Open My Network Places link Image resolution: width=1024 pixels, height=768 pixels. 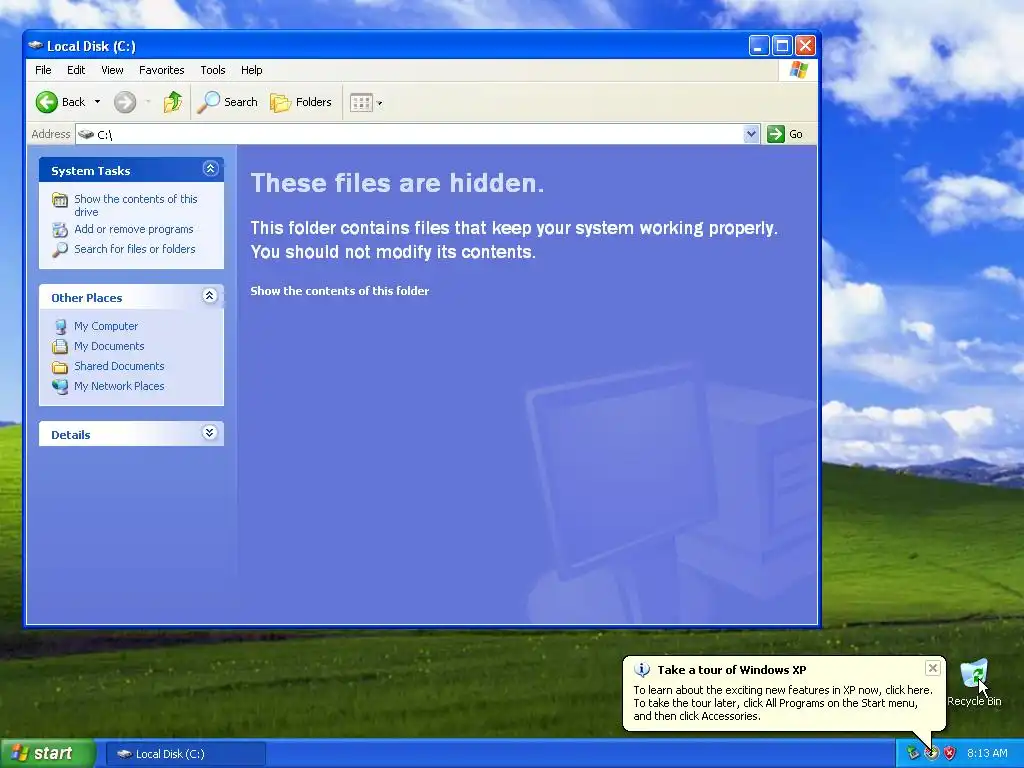click(x=119, y=386)
